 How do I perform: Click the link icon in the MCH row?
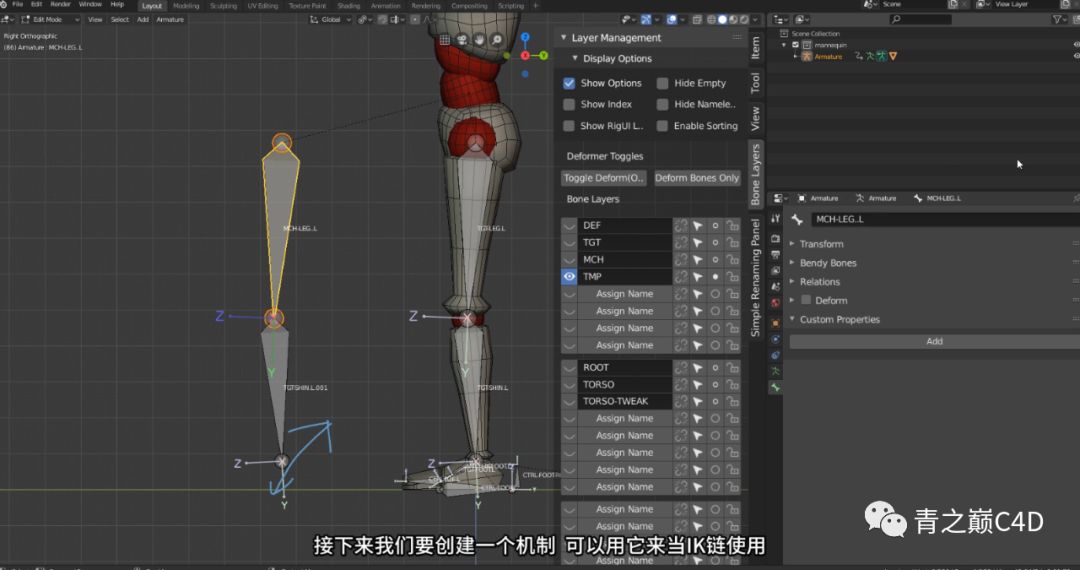pyautogui.click(x=681, y=260)
